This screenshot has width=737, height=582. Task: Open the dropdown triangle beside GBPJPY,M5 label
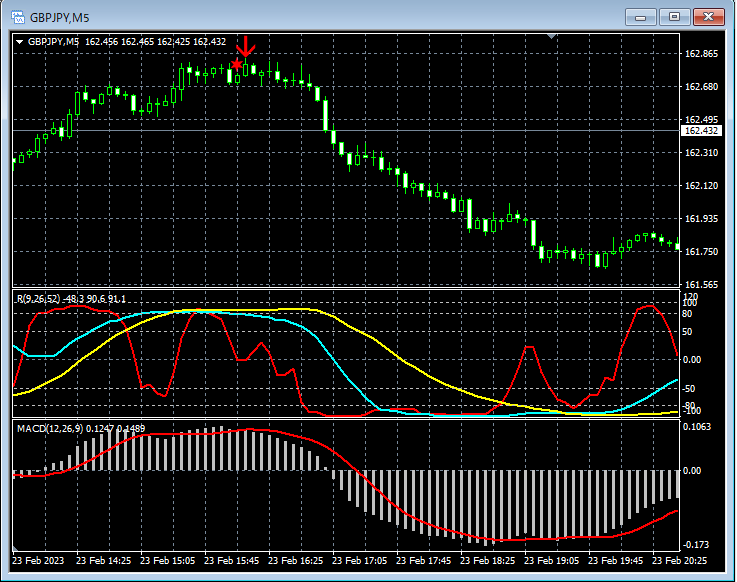(x=20, y=42)
